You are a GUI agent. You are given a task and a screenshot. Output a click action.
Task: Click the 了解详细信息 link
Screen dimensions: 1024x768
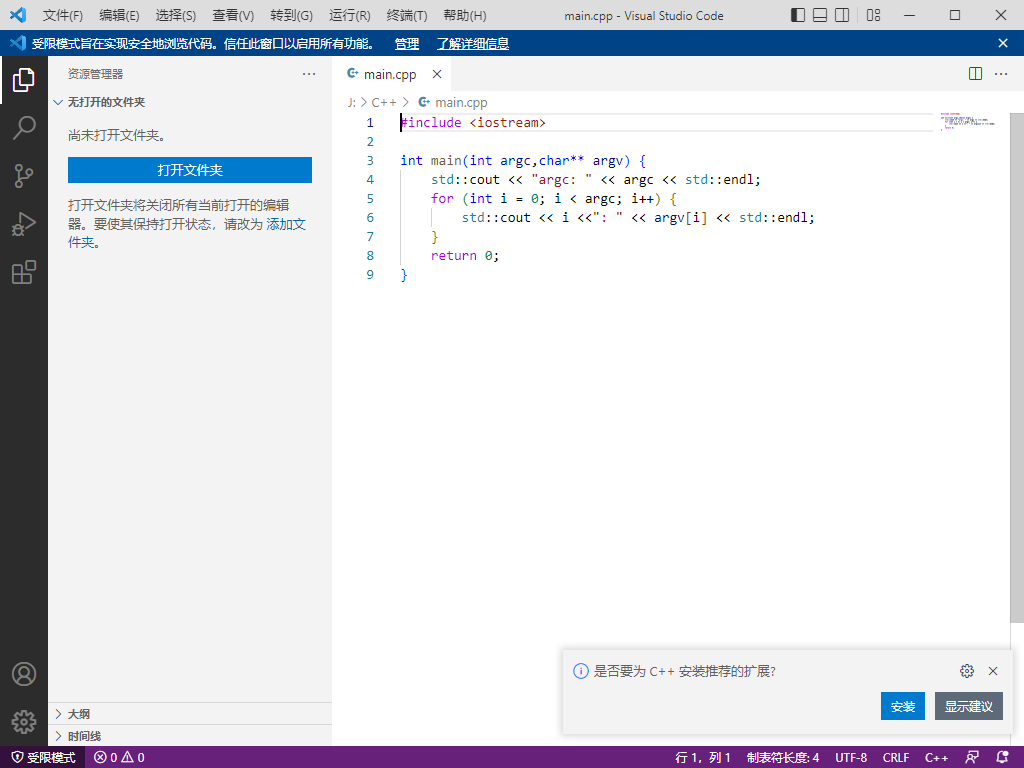pos(473,43)
